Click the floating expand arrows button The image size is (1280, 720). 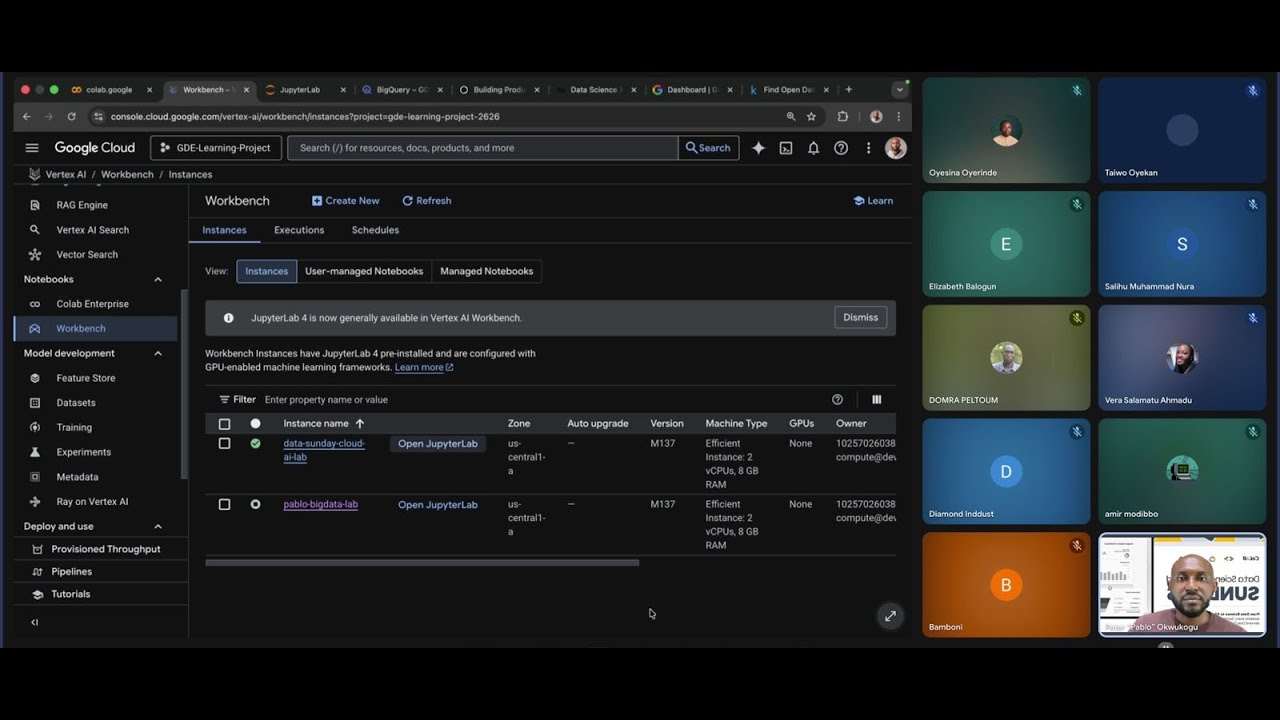[890, 616]
